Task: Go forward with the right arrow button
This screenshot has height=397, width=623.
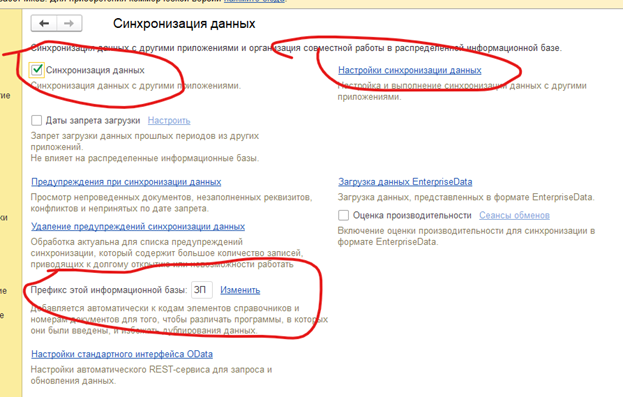Action: pyautogui.click(x=69, y=23)
